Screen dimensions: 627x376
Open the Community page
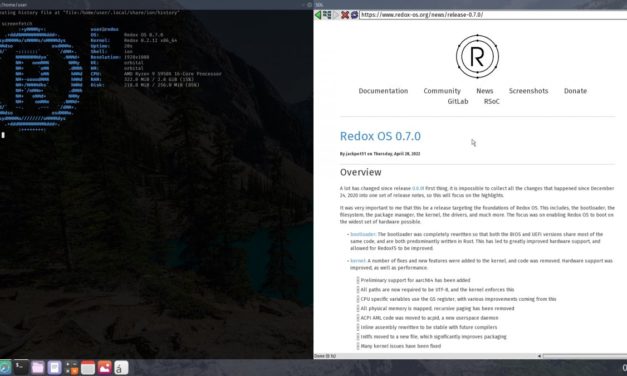(x=442, y=91)
